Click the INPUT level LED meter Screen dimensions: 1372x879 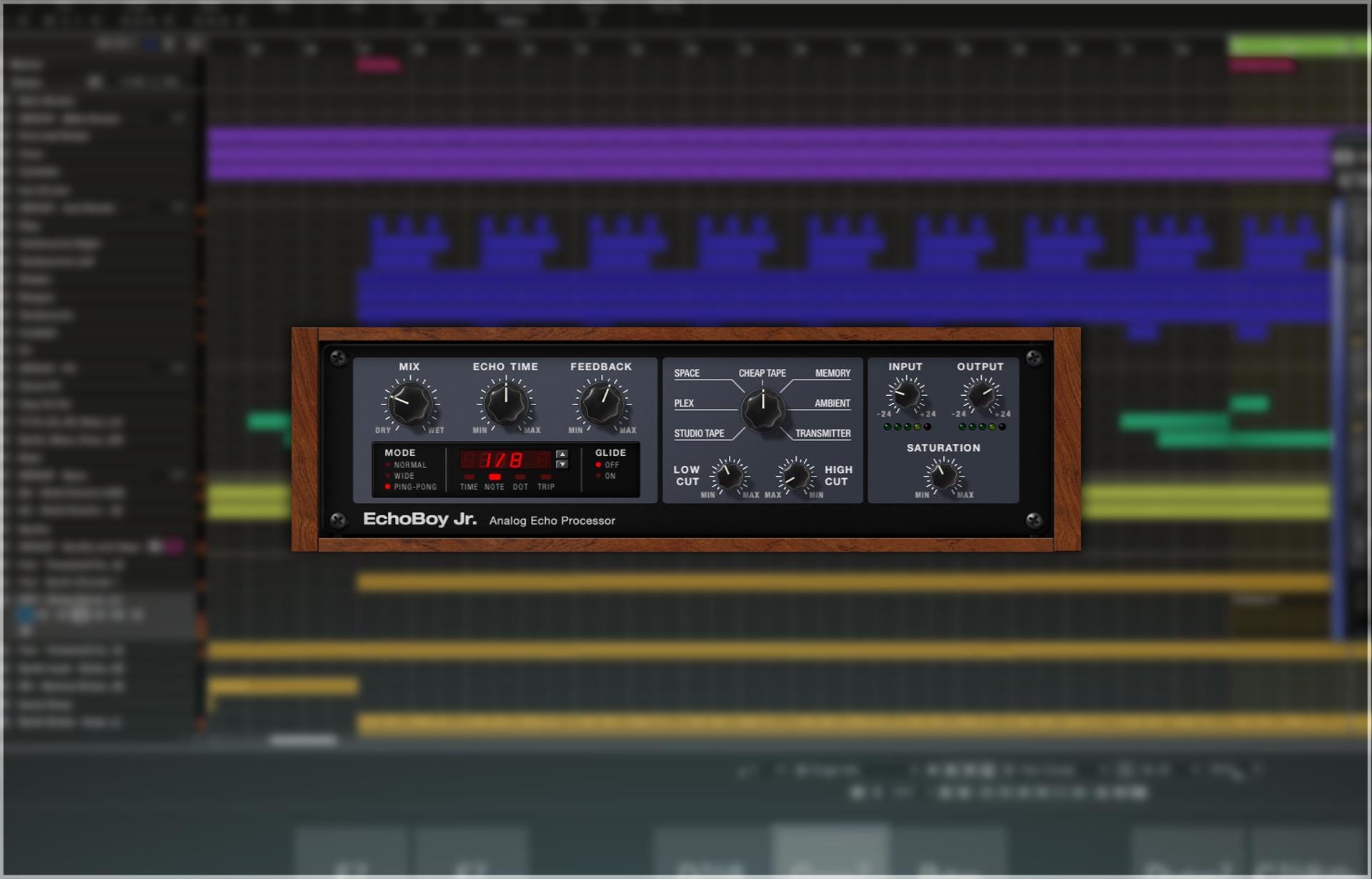(x=908, y=427)
